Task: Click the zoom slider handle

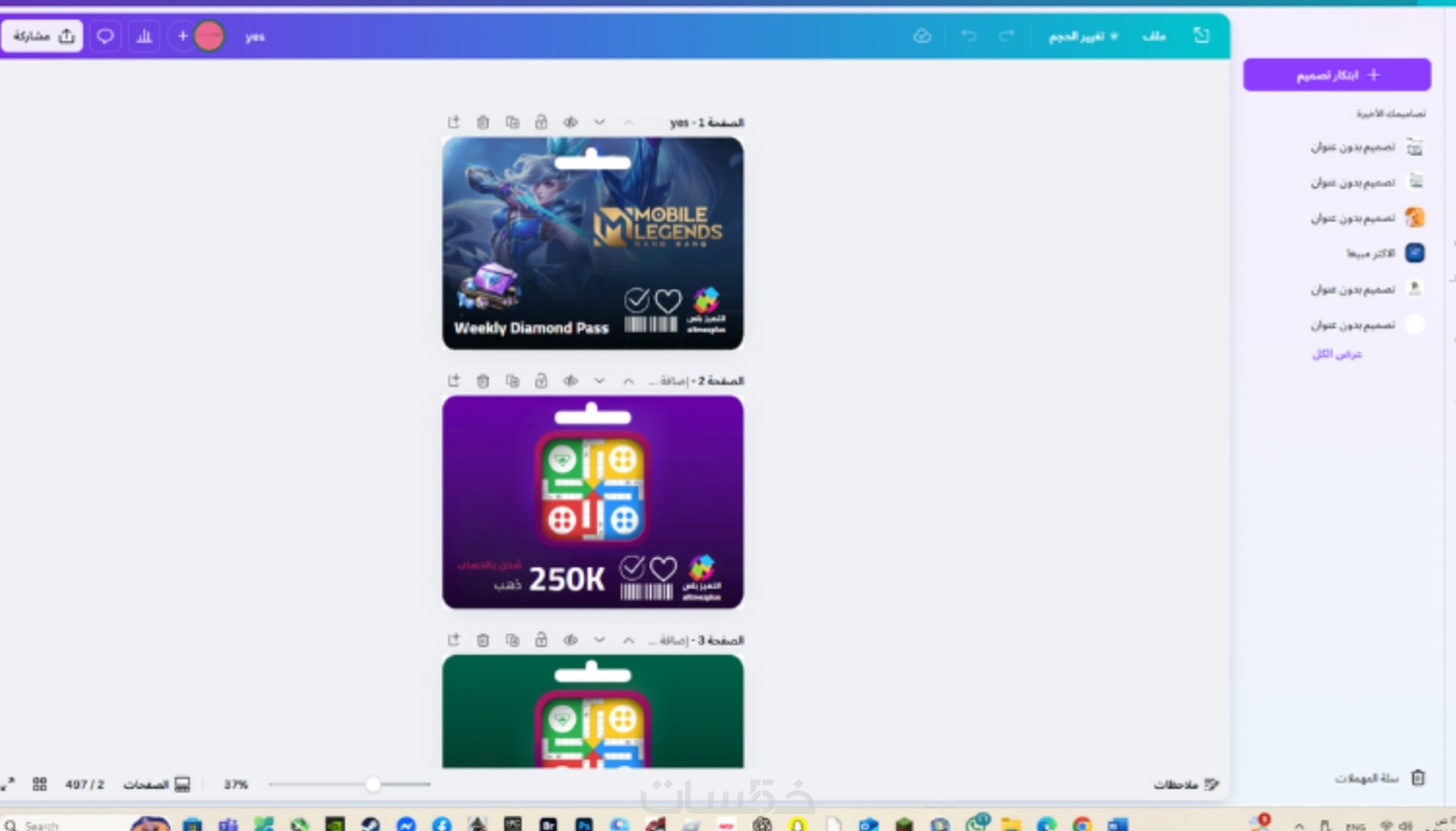Action: click(373, 784)
